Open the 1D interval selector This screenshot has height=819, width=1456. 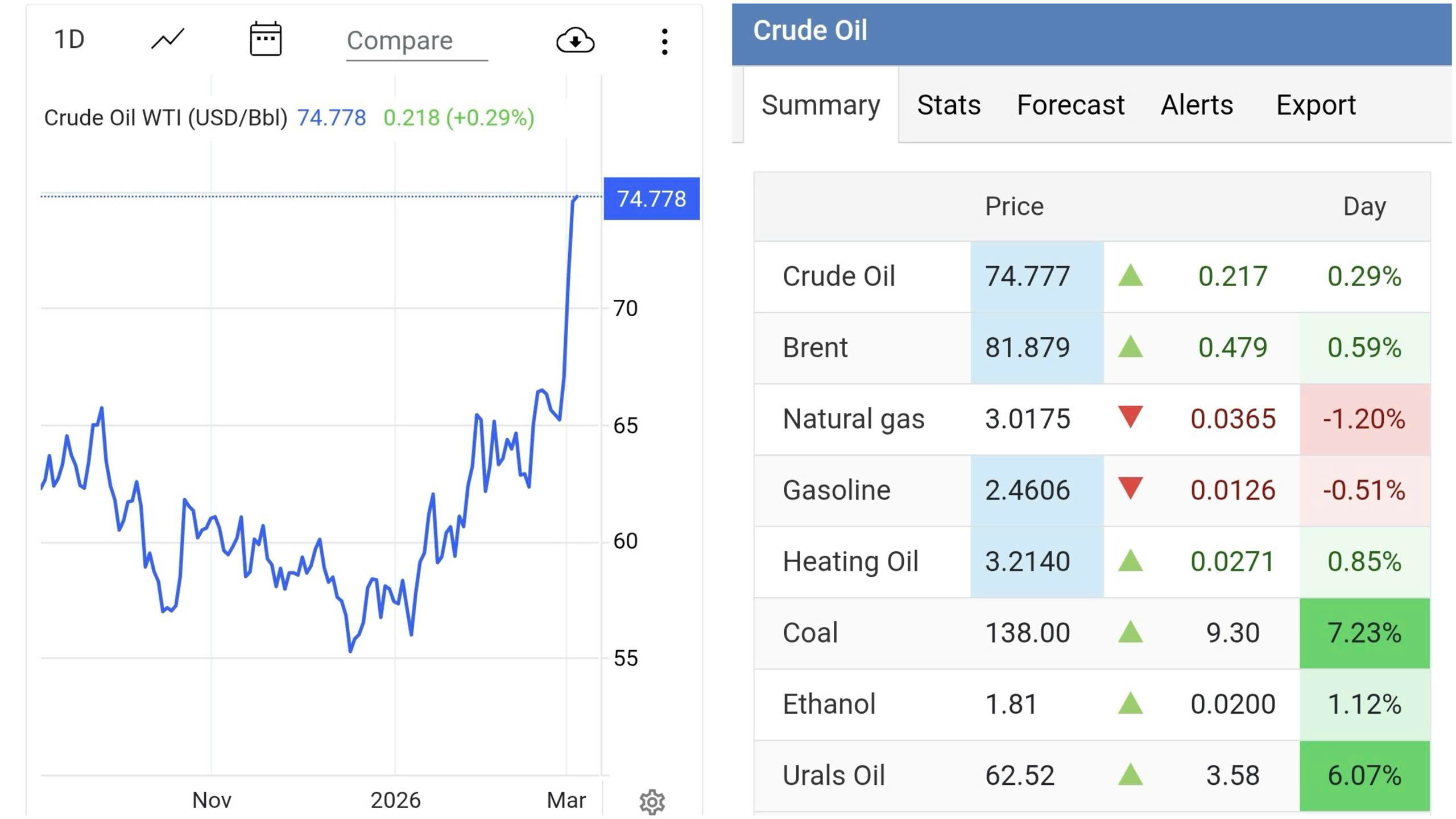(x=69, y=40)
